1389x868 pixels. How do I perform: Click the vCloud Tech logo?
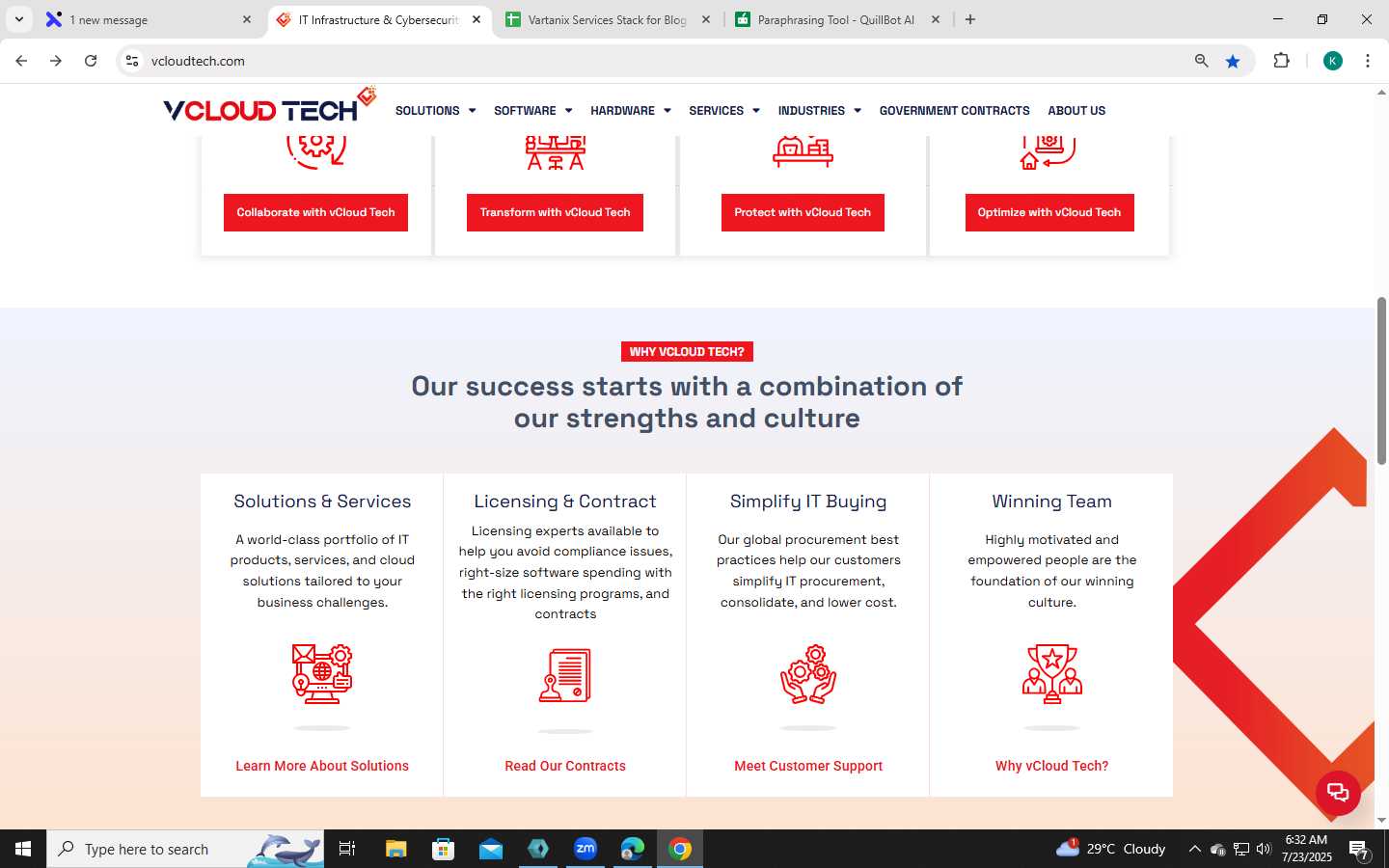269,106
